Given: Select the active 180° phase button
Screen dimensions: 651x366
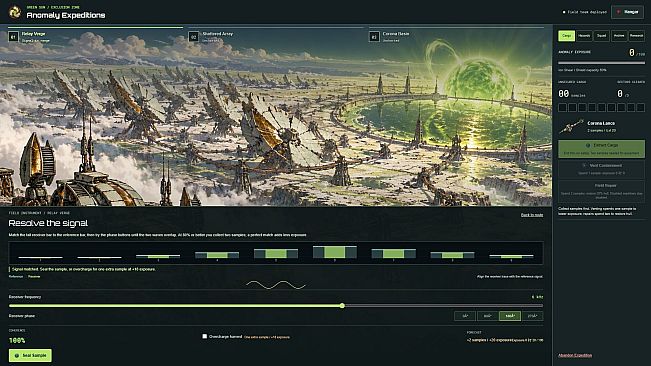Looking at the screenshot, I should click(x=510, y=316).
